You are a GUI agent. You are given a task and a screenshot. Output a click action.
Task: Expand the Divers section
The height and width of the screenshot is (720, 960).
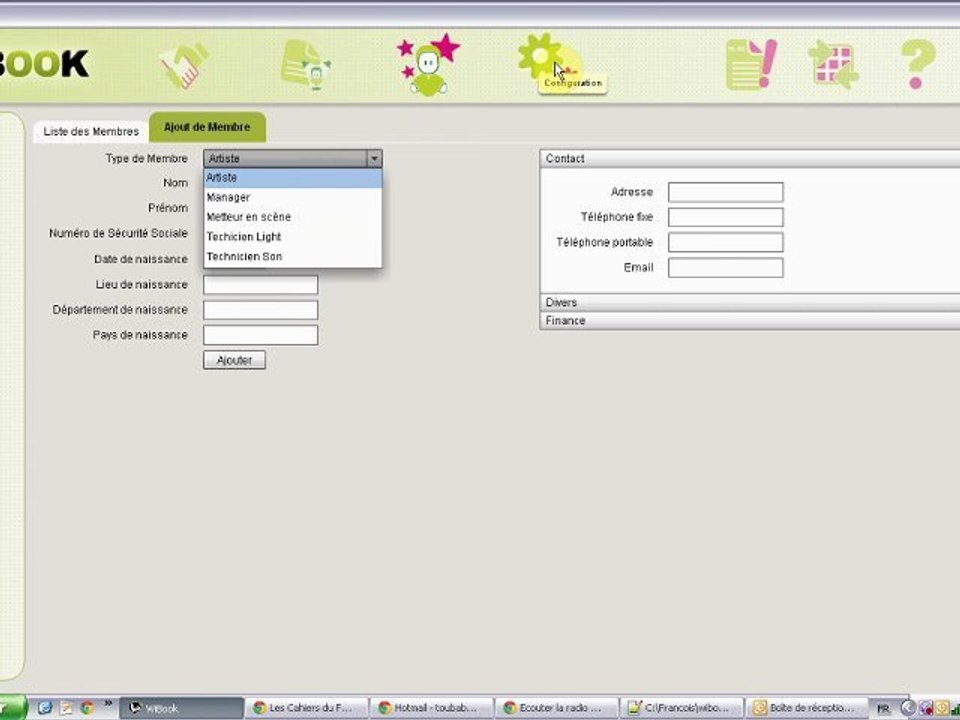[x=750, y=302]
